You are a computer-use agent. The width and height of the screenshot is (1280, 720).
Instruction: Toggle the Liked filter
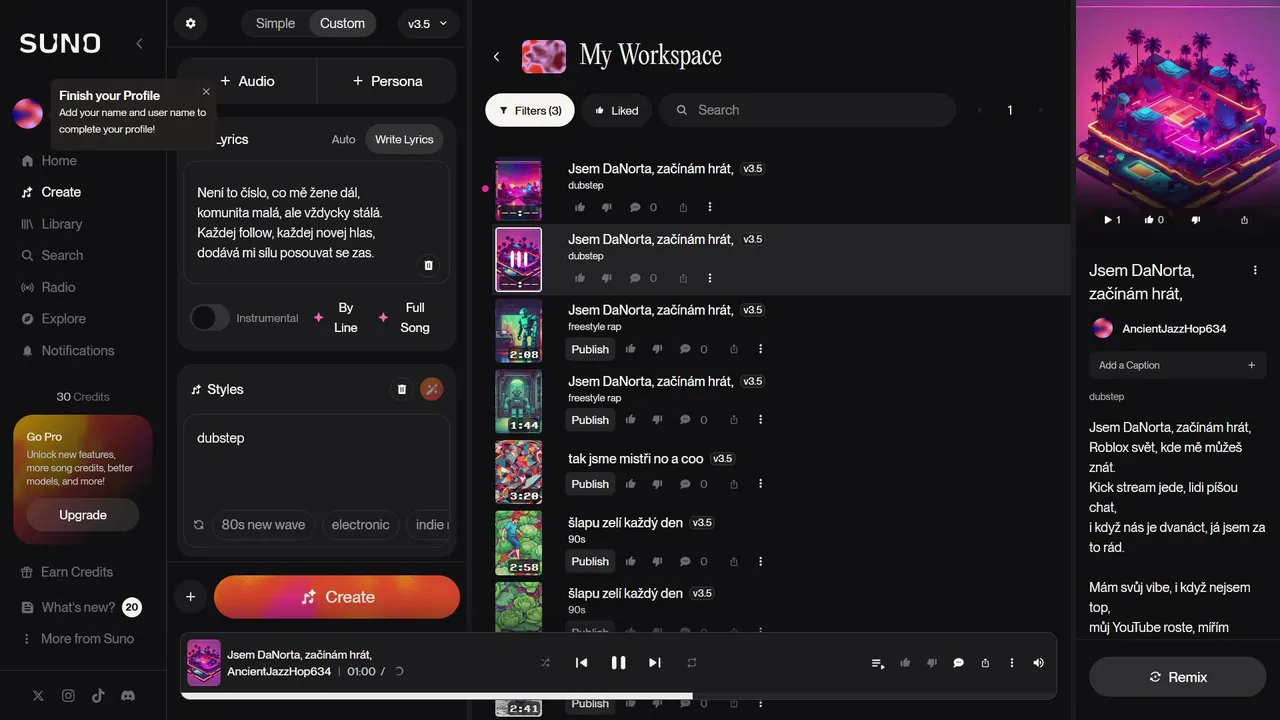[x=617, y=110]
